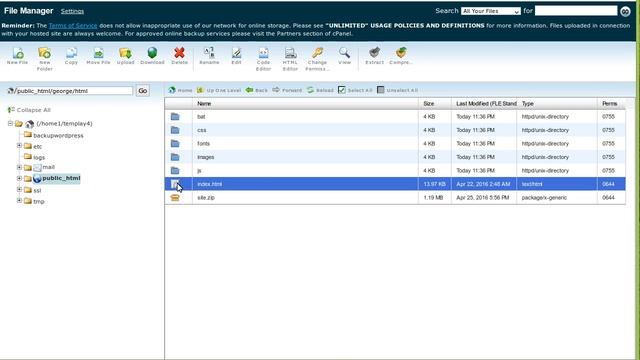Screen dimensions: 640x360
Task: Select the images folder name
Action: pos(205,157)
